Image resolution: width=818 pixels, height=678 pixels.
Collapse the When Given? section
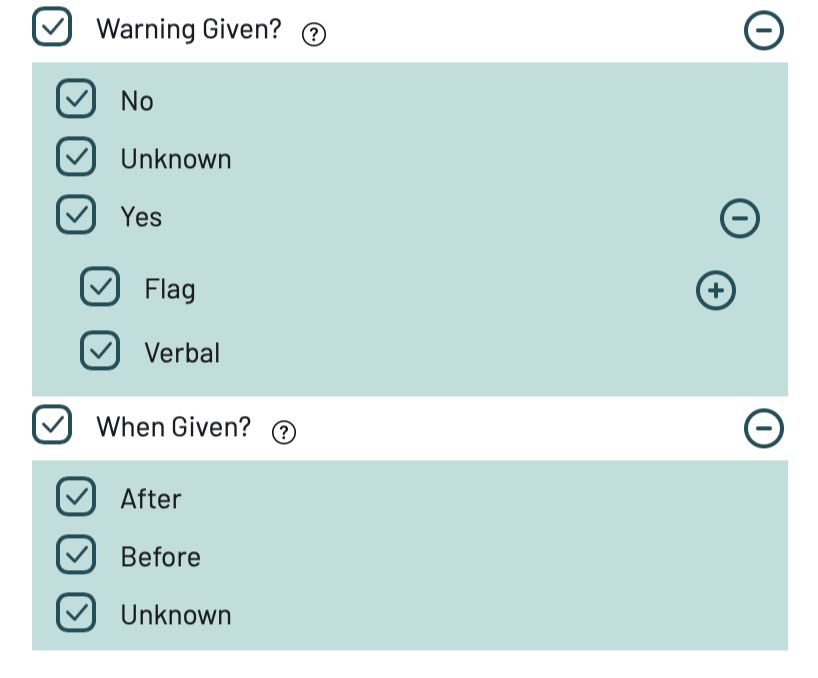pyautogui.click(x=763, y=428)
